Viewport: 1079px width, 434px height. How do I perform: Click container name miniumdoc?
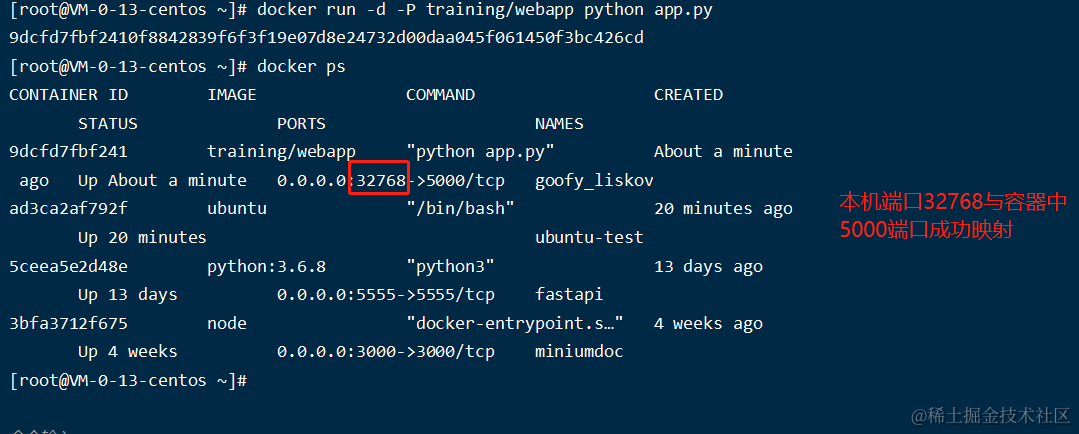579,352
